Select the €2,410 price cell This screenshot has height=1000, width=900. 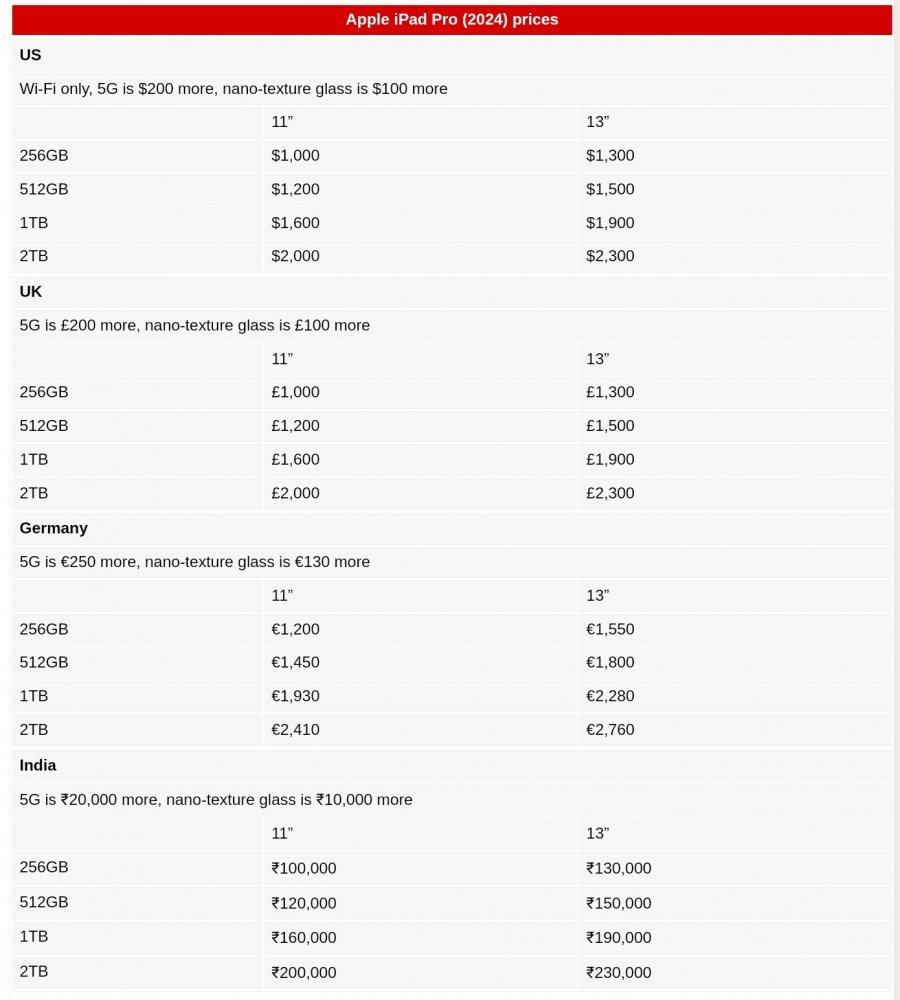296,730
